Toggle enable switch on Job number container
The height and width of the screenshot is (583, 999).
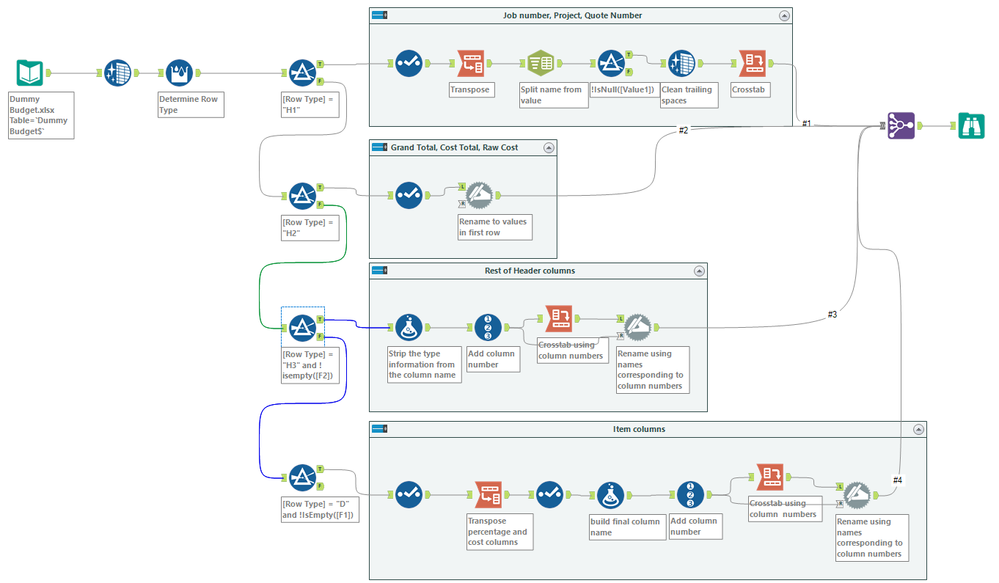coord(380,15)
